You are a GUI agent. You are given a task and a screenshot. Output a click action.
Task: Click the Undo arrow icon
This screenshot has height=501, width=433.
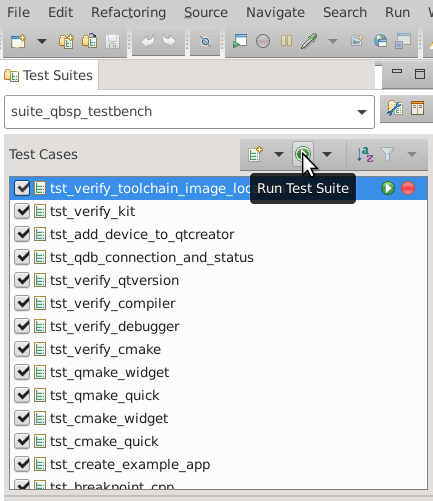point(148,42)
